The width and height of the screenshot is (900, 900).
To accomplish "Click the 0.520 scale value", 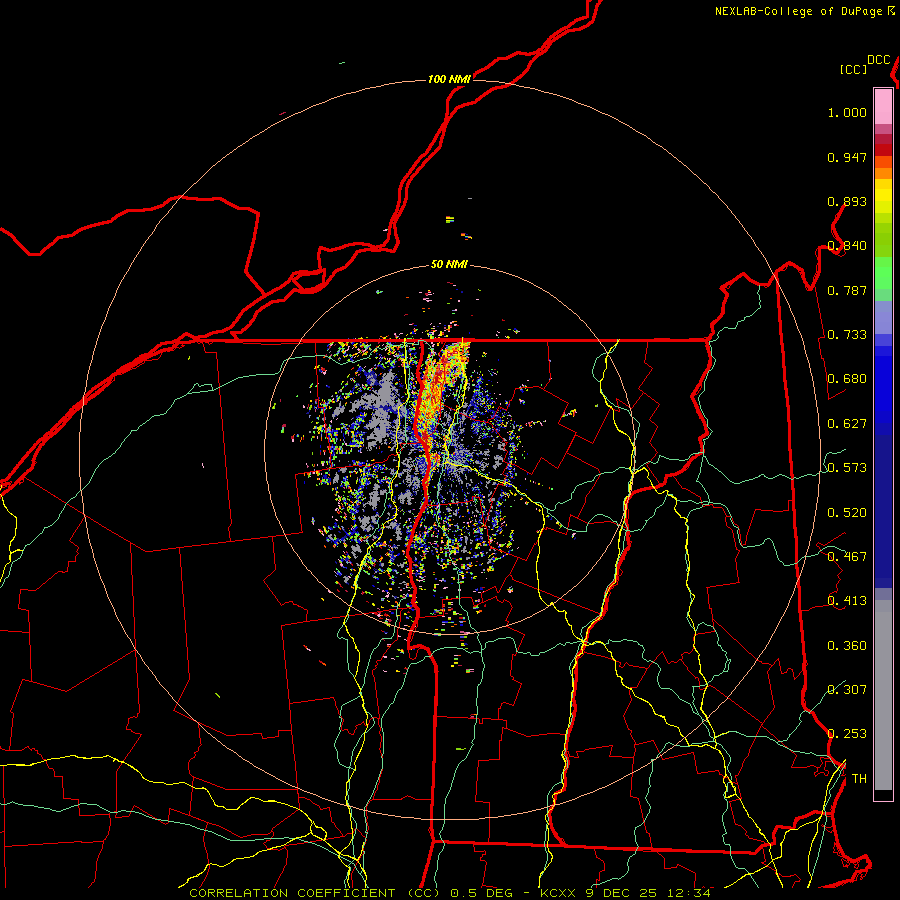I will 847,513.
